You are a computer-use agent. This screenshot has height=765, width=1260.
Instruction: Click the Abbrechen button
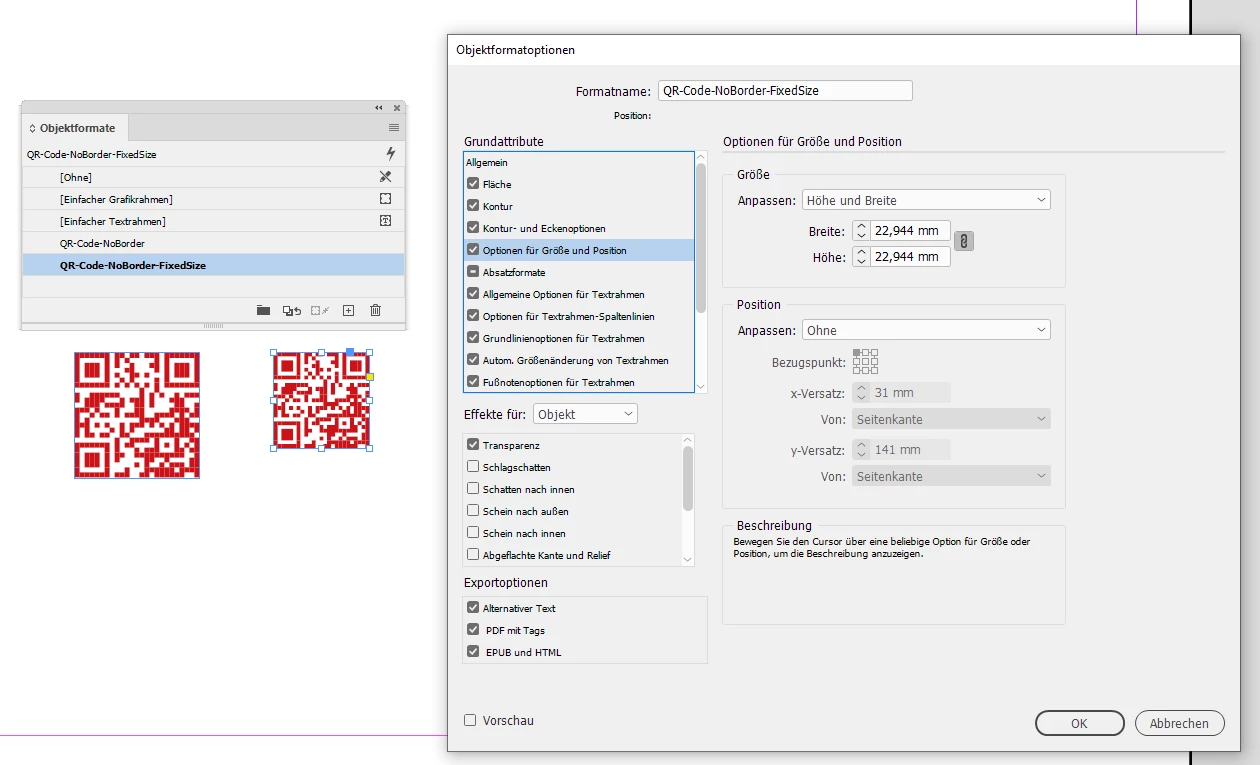click(1179, 723)
